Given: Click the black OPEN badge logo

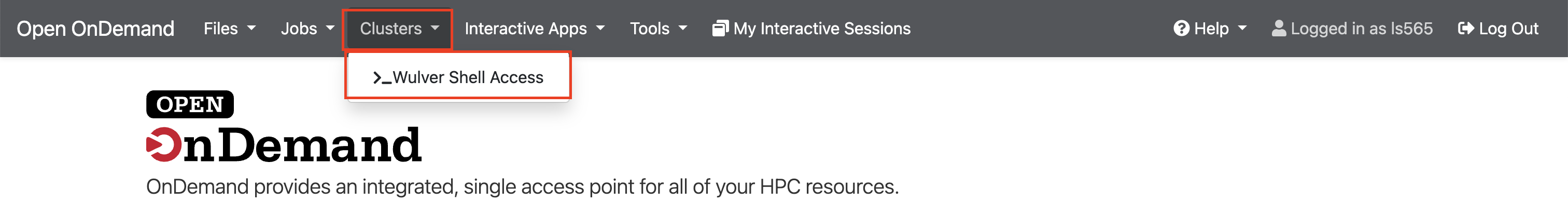Looking at the screenshot, I should pos(190,104).
